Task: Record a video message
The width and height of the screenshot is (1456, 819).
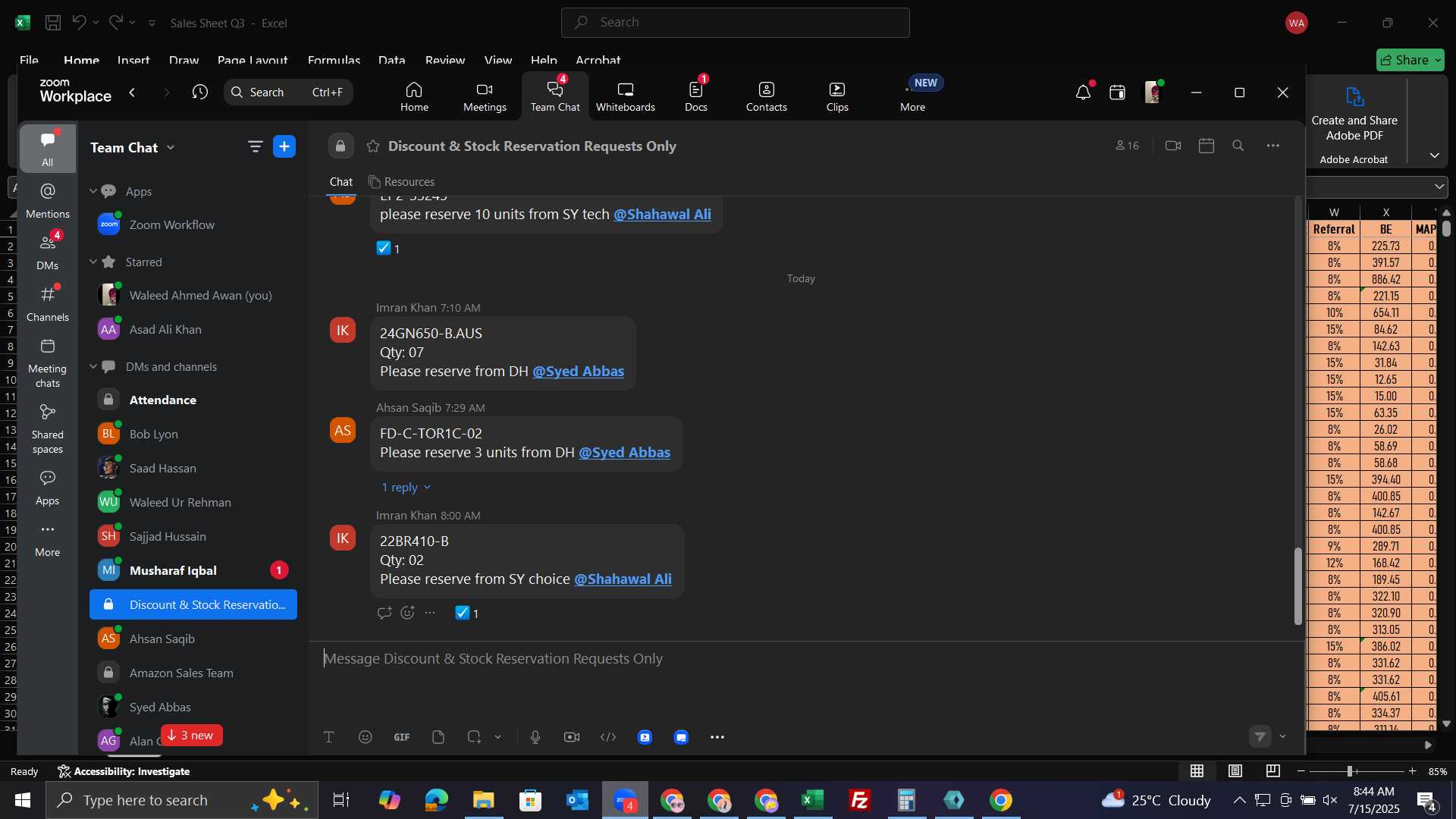Action: (x=572, y=737)
